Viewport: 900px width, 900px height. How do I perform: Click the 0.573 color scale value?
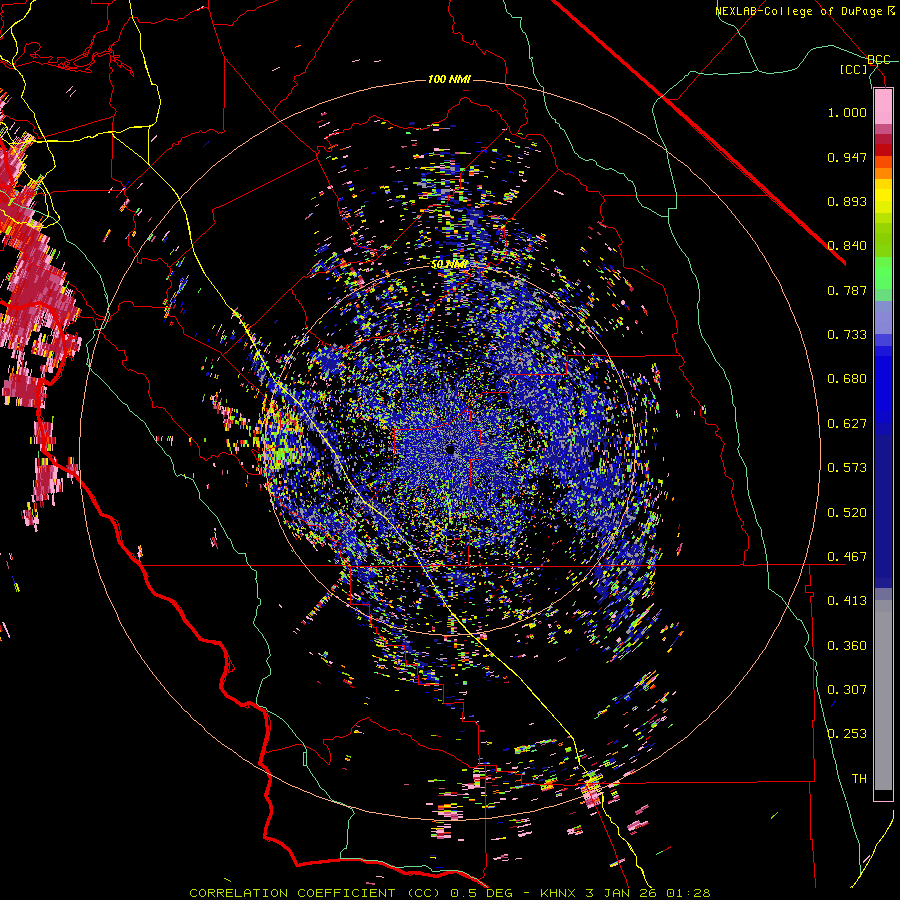tap(847, 468)
